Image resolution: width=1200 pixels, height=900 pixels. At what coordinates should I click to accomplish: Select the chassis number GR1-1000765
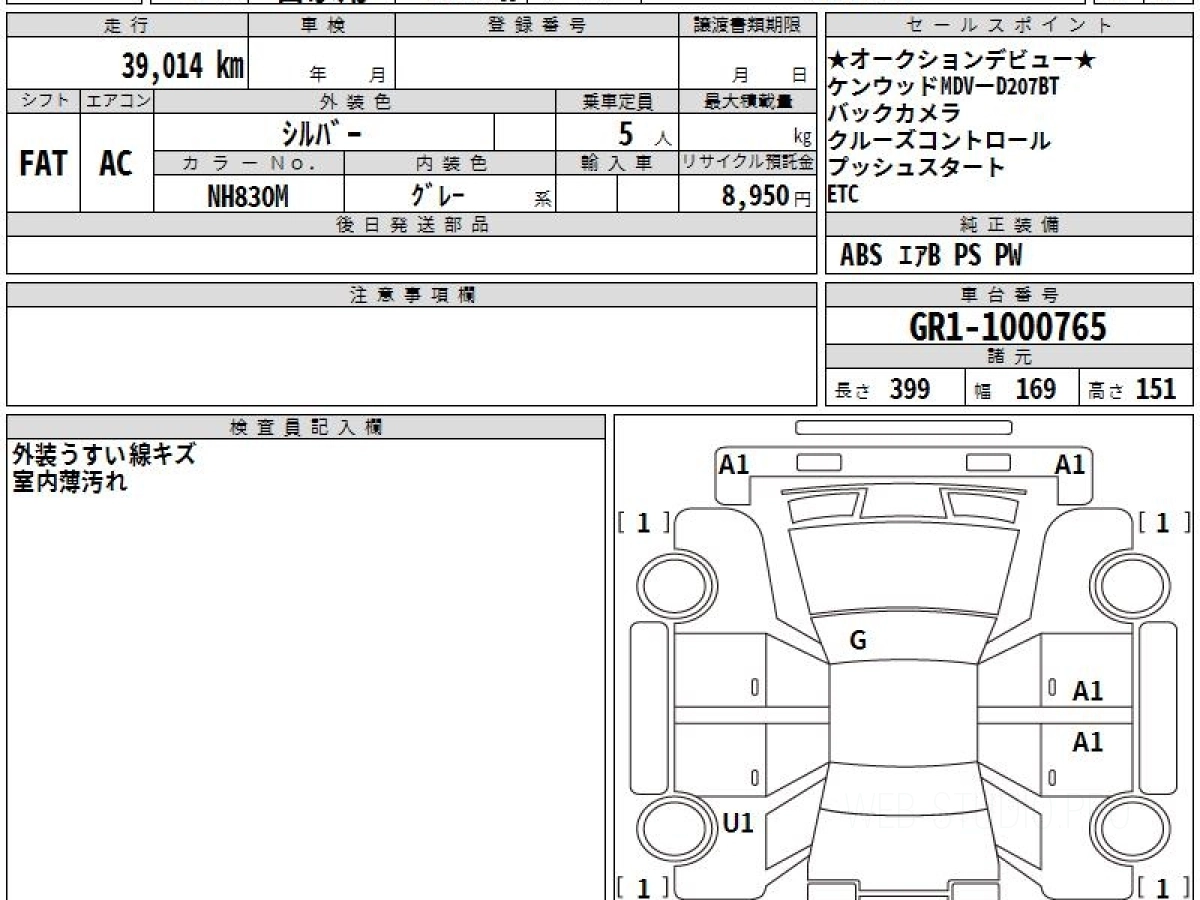point(1008,327)
